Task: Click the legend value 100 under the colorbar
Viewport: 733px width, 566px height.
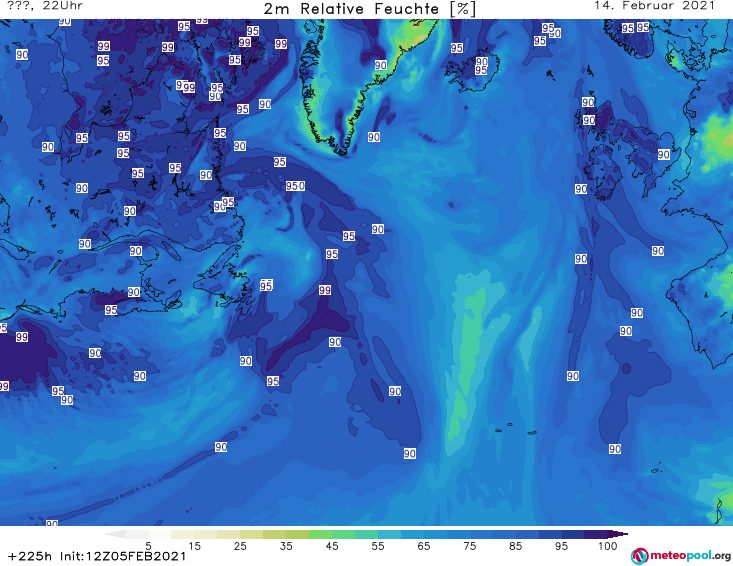Action: (608, 546)
